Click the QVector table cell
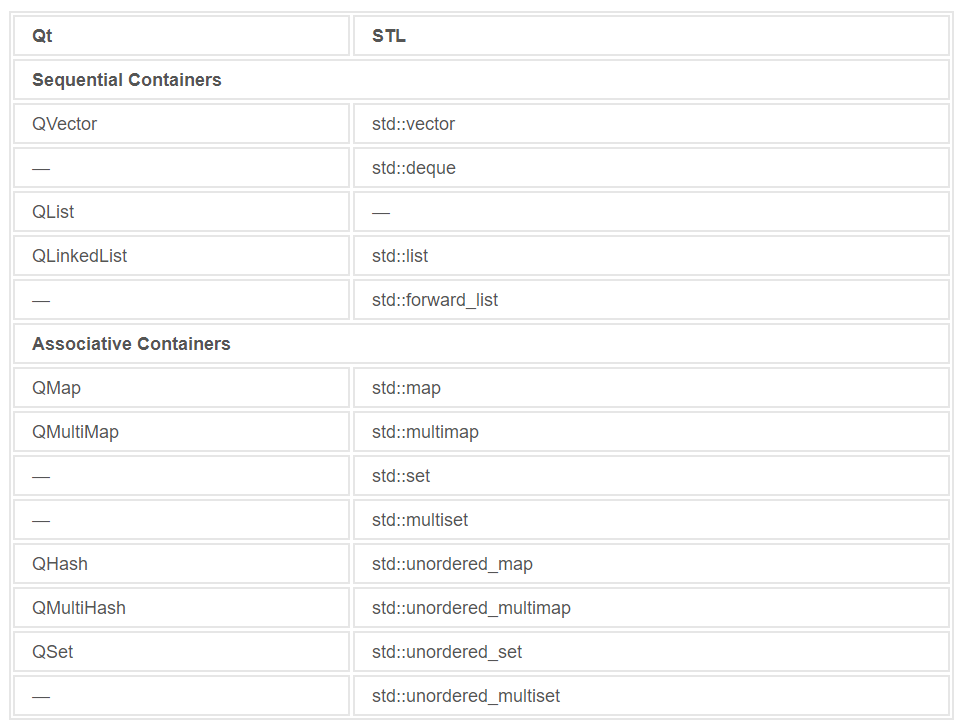This screenshot has width=966, height=726. 65,124
